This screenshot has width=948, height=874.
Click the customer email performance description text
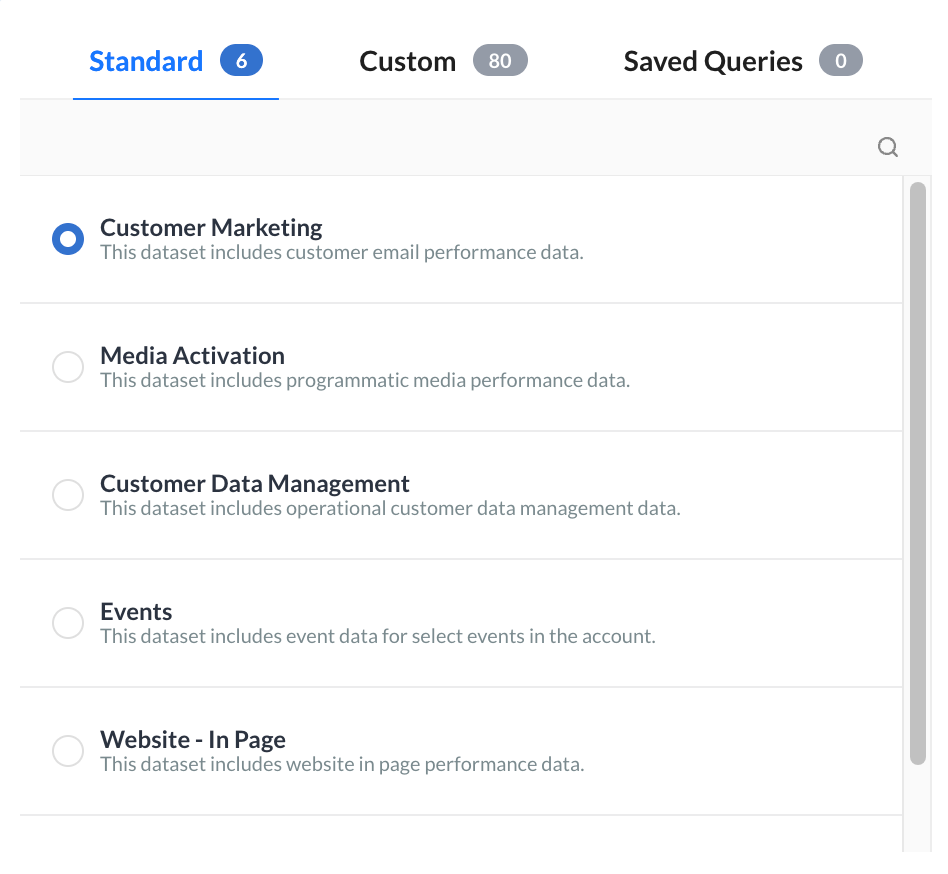click(341, 253)
